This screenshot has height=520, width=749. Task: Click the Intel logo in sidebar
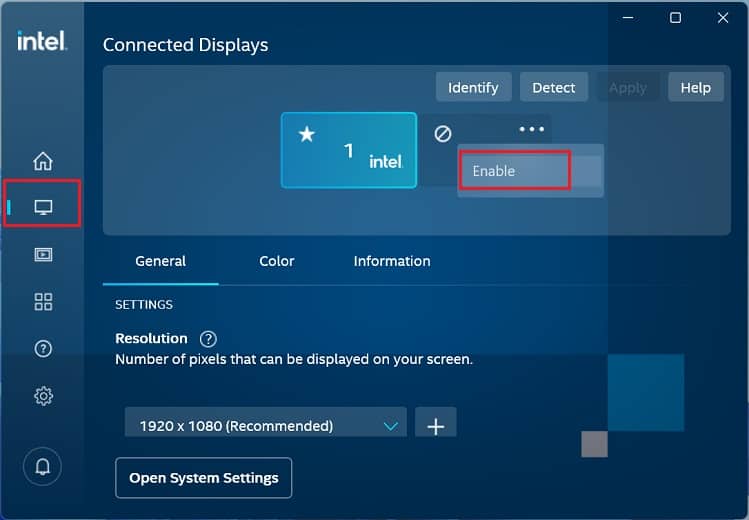[42, 41]
